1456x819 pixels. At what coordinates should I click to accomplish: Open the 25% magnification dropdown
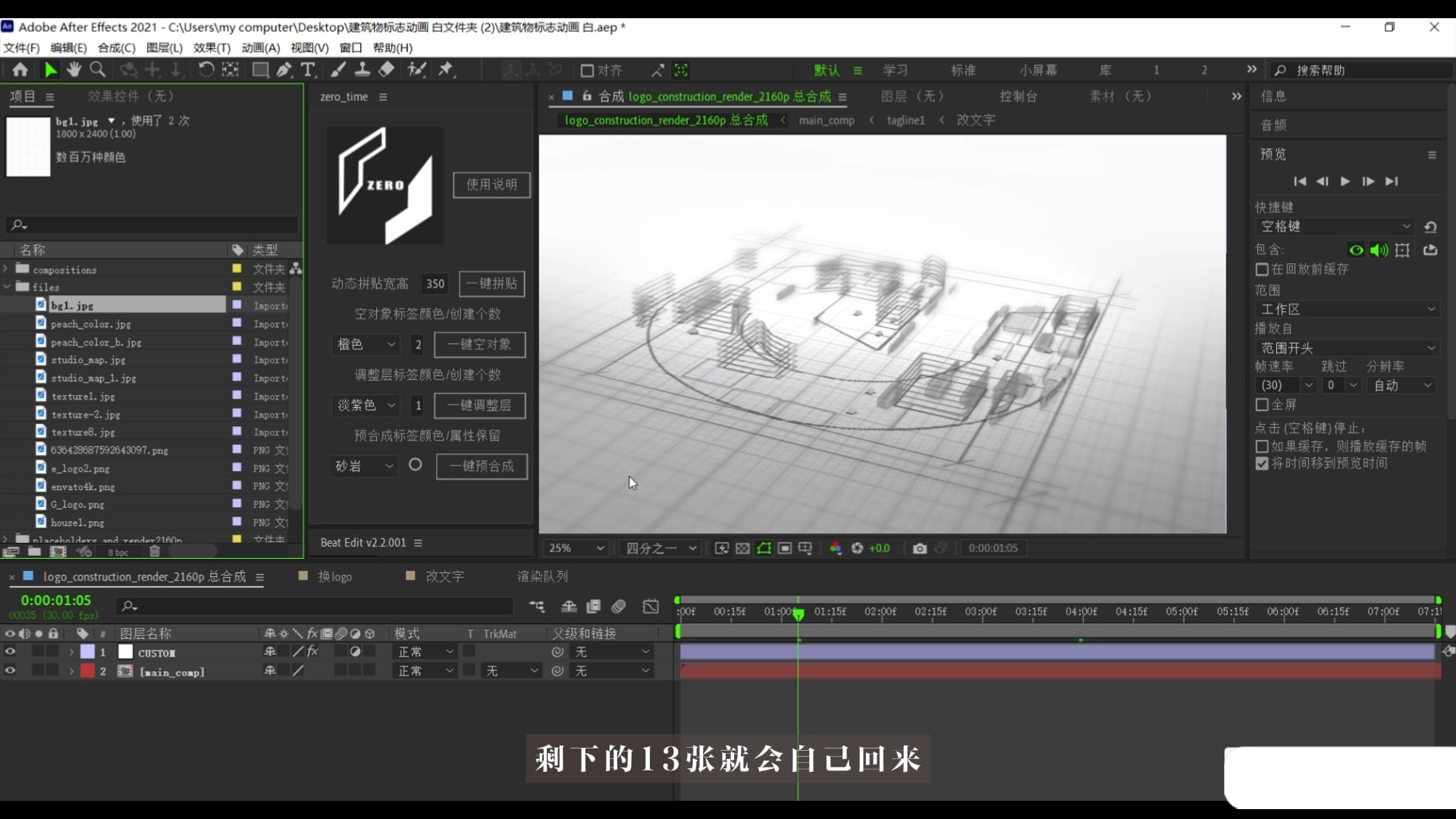576,548
